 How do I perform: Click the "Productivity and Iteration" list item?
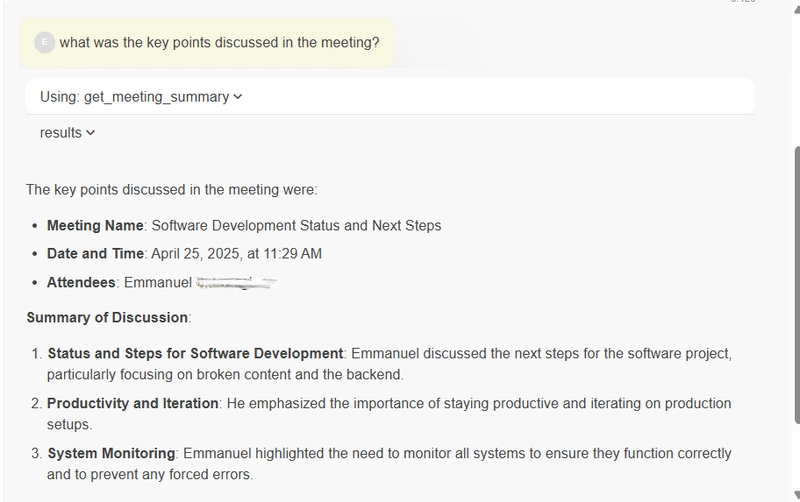click(x=133, y=403)
